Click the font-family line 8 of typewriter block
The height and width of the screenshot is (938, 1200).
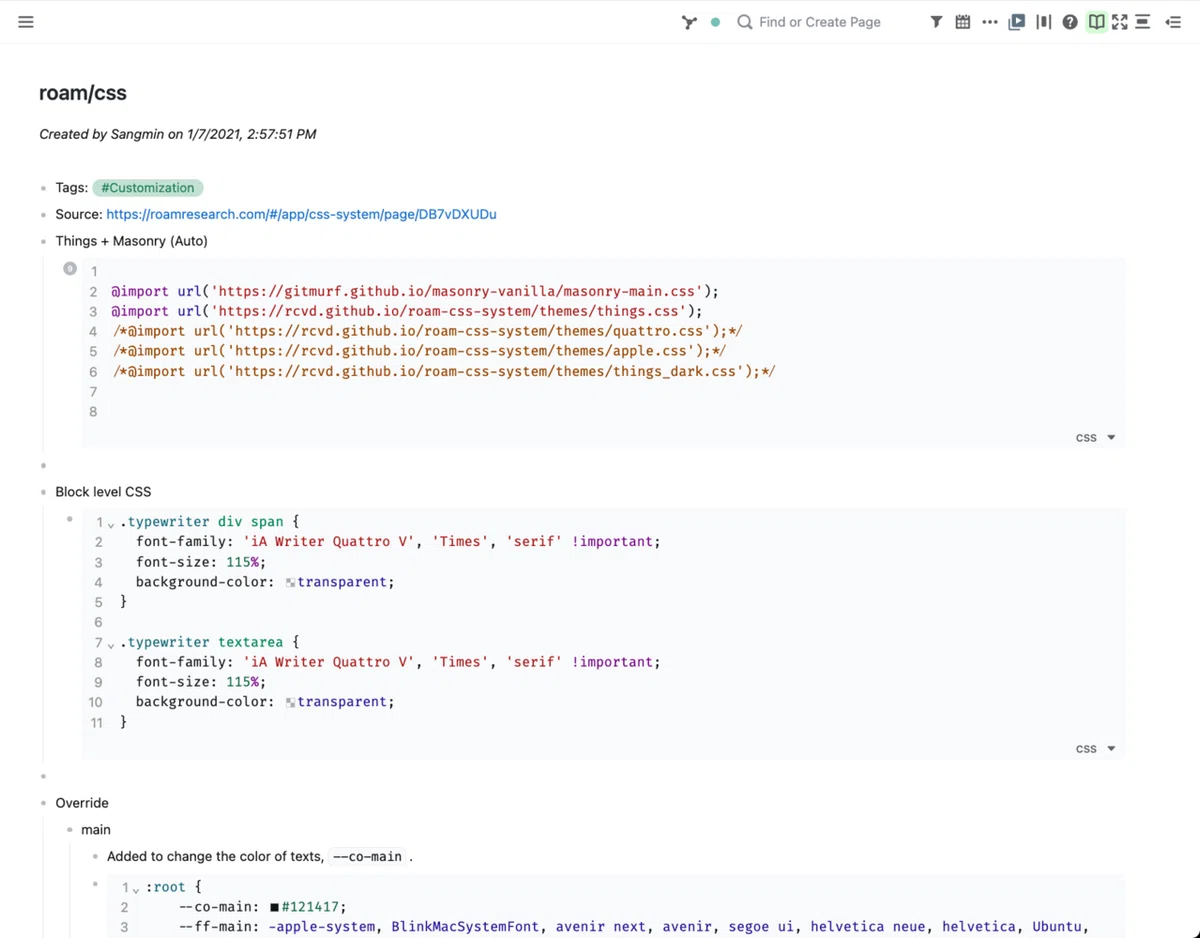pyautogui.click(x=398, y=662)
